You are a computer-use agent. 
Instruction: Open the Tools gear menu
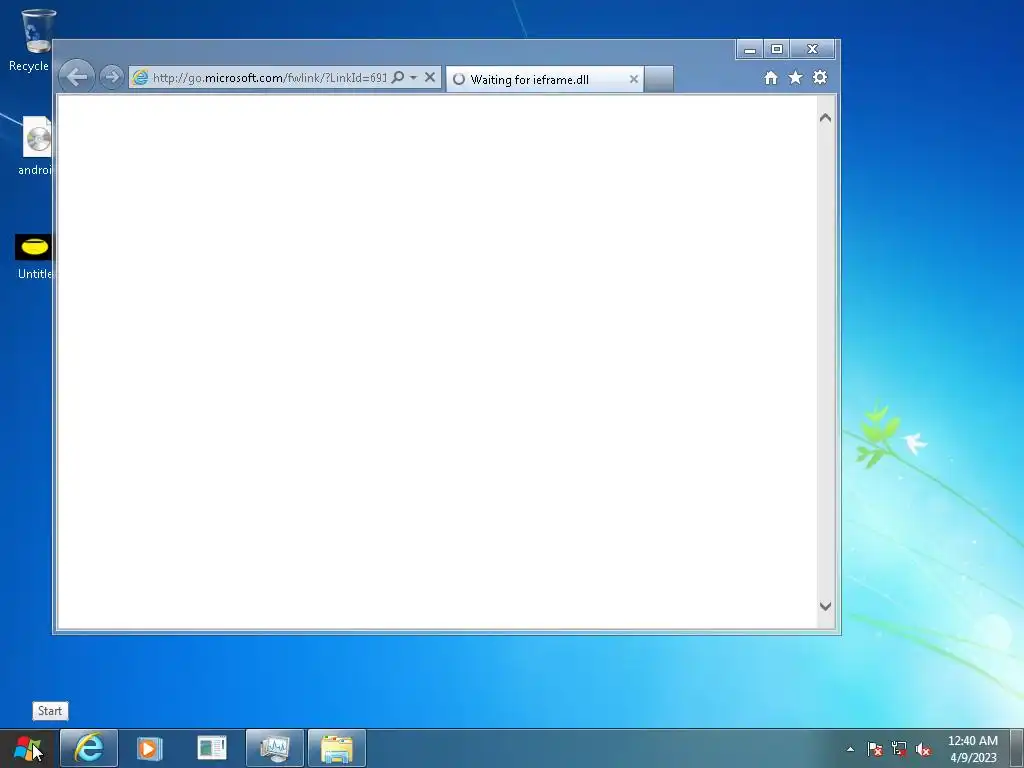click(820, 78)
